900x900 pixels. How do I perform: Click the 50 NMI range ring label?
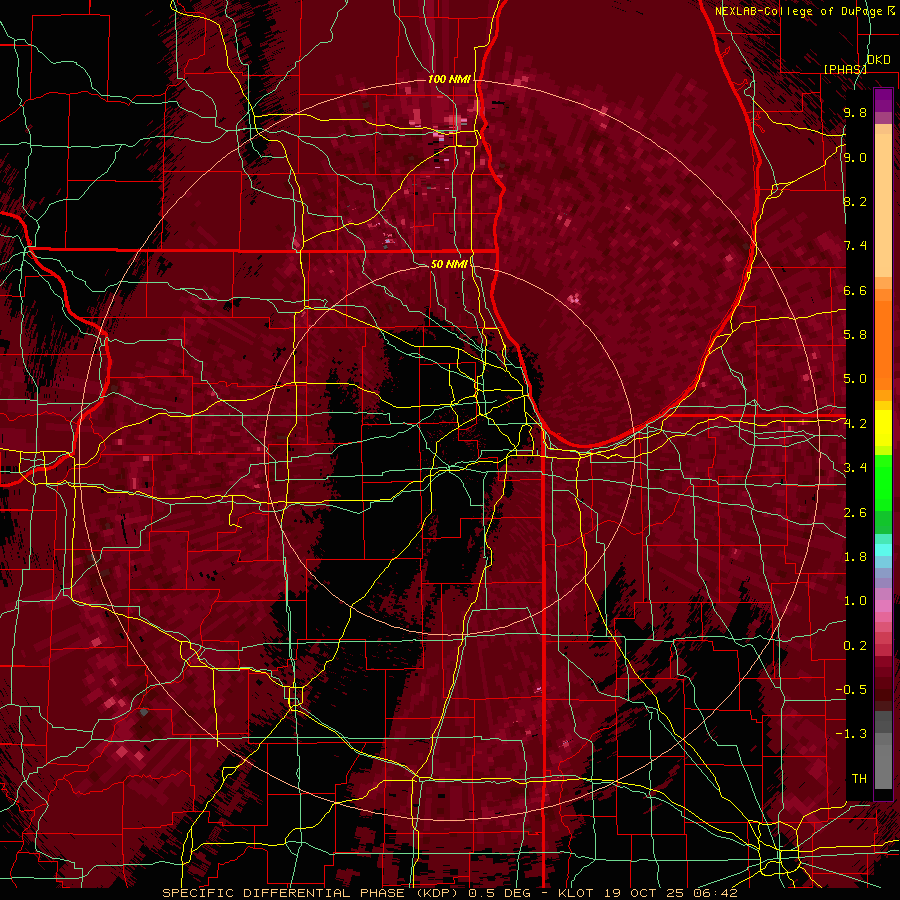coord(449,264)
